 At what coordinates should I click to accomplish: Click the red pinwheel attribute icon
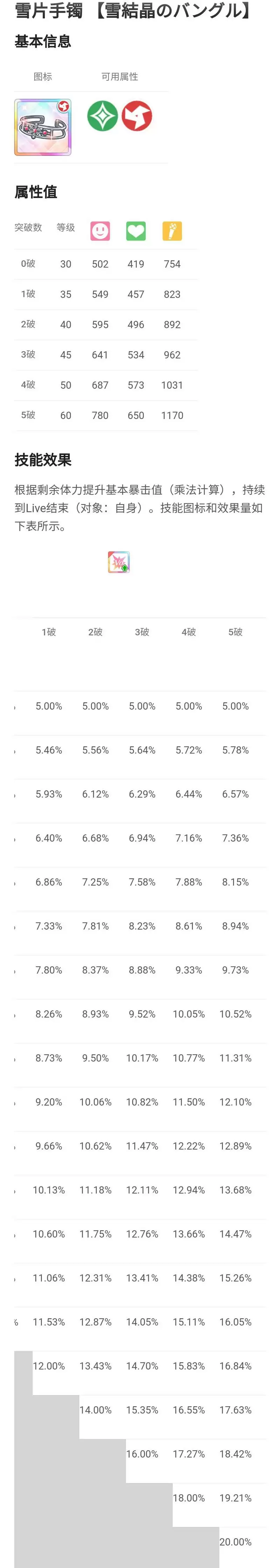[x=136, y=116]
